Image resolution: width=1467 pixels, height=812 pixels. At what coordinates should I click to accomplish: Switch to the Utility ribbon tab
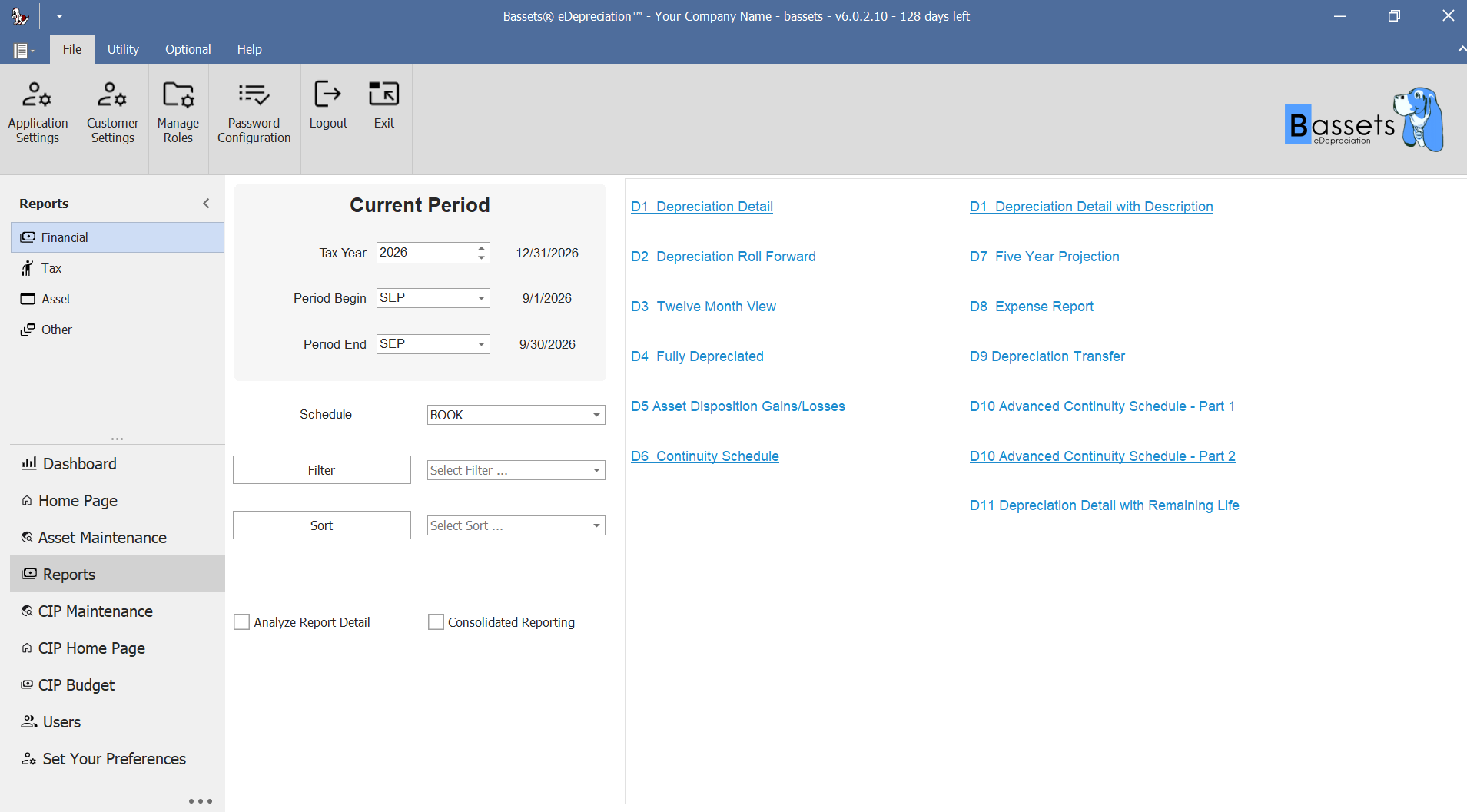(x=123, y=49)
